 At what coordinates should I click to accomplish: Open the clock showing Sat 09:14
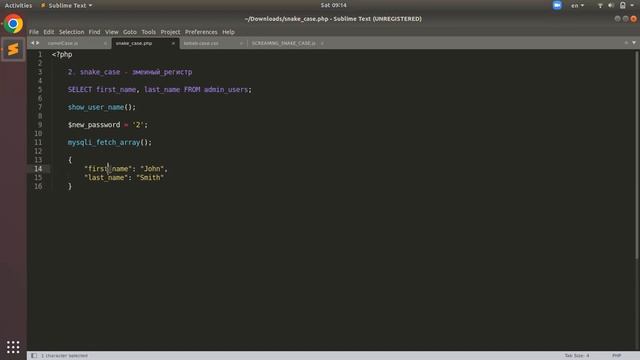point(333,5)
